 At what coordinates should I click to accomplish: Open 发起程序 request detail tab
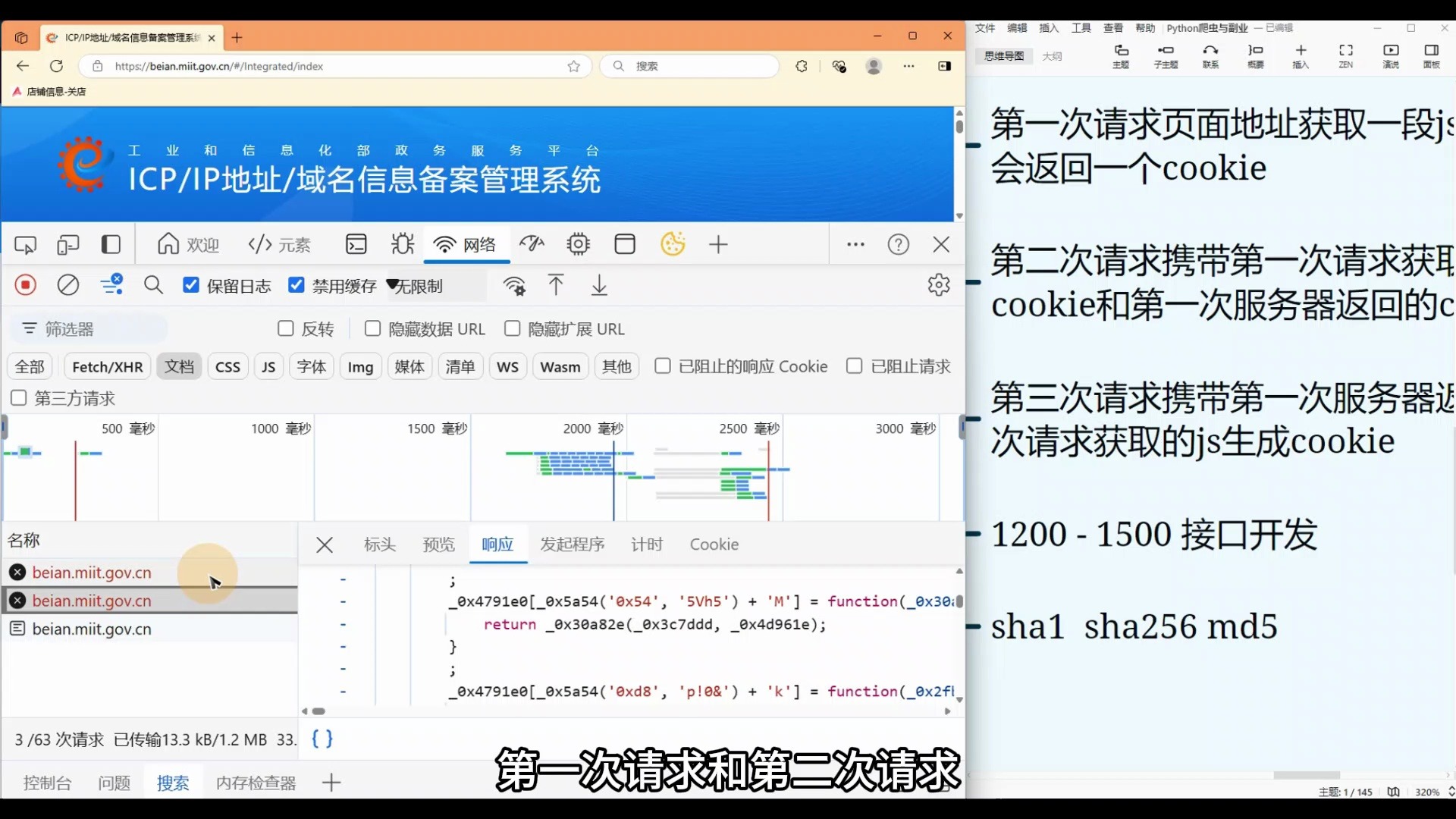573,544
